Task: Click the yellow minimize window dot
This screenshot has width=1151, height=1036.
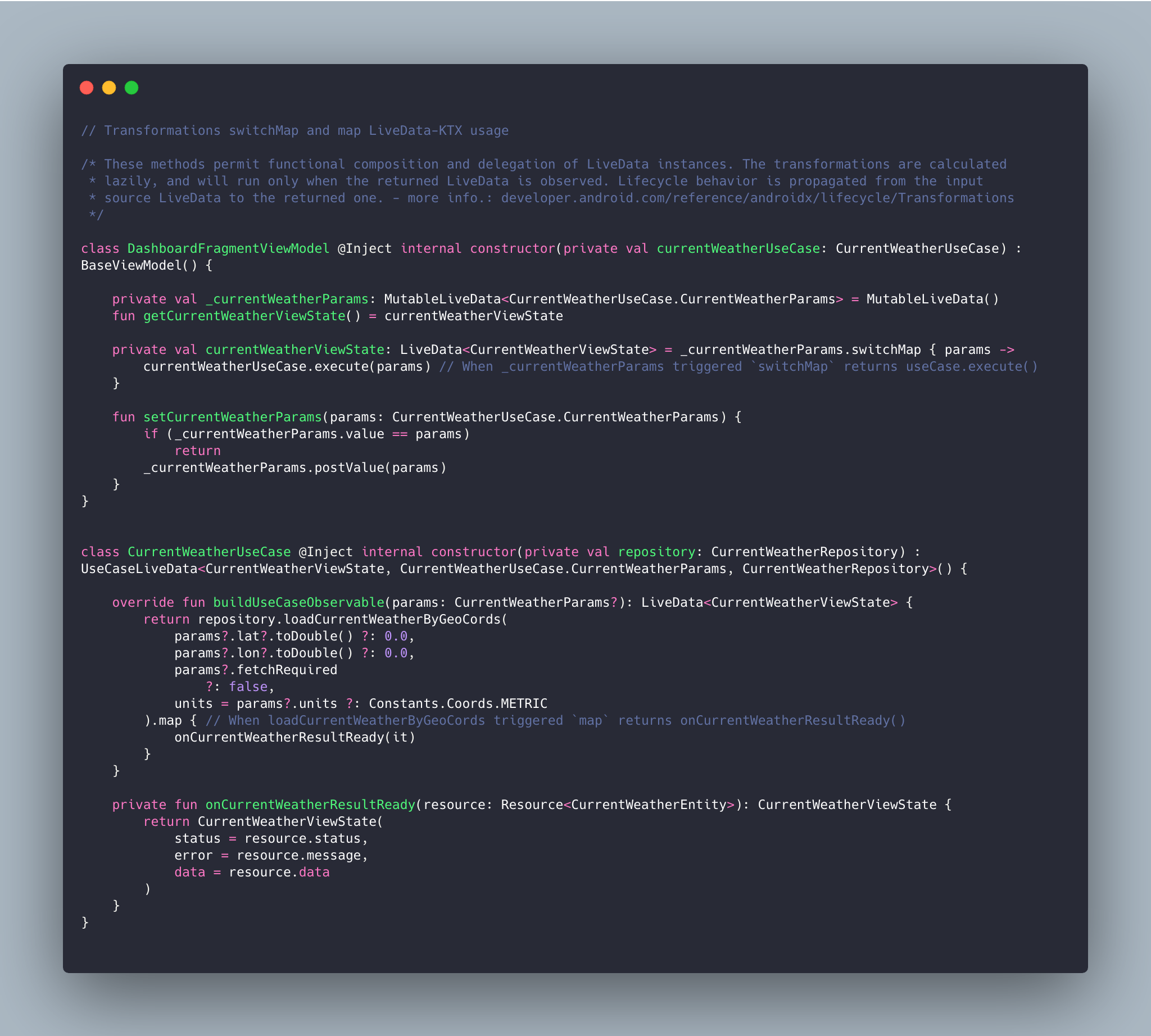Action: [x=109, y=88]
